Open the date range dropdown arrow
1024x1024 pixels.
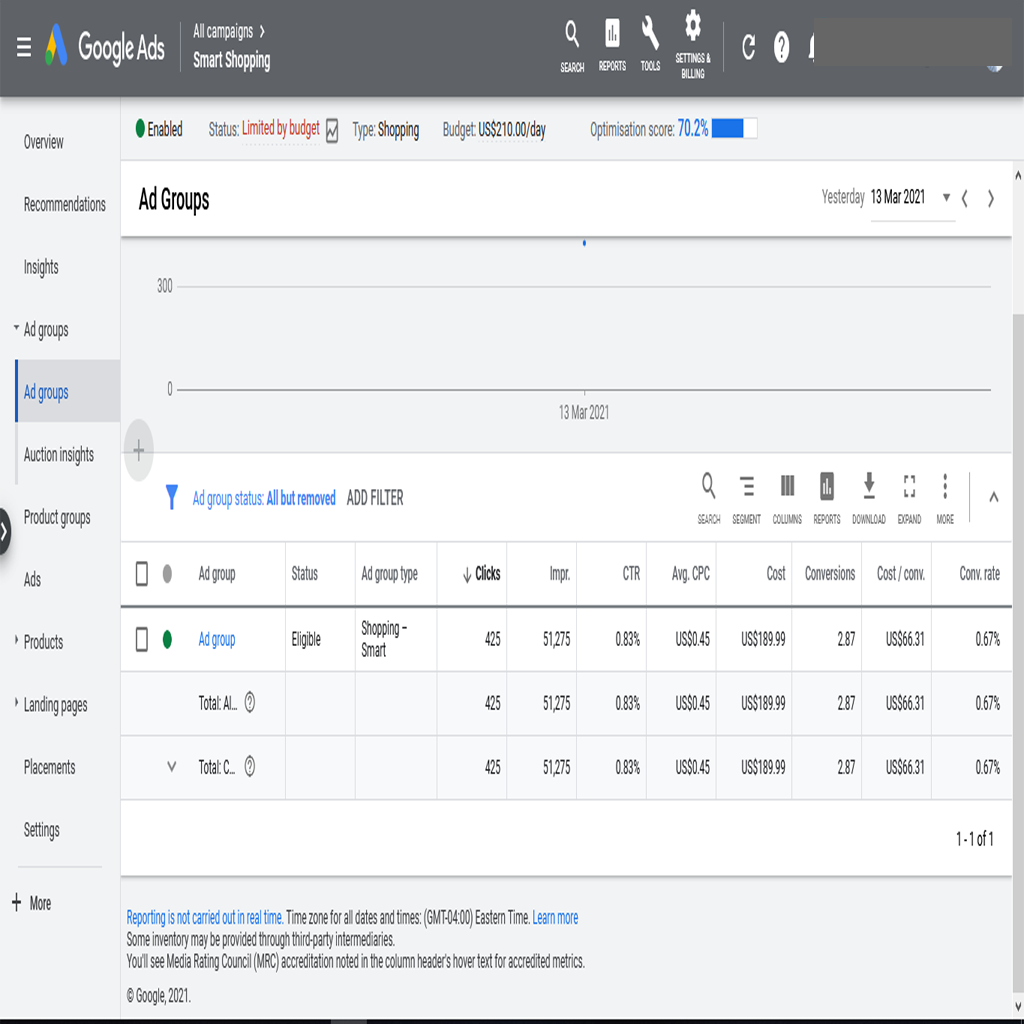click(946, 197)
